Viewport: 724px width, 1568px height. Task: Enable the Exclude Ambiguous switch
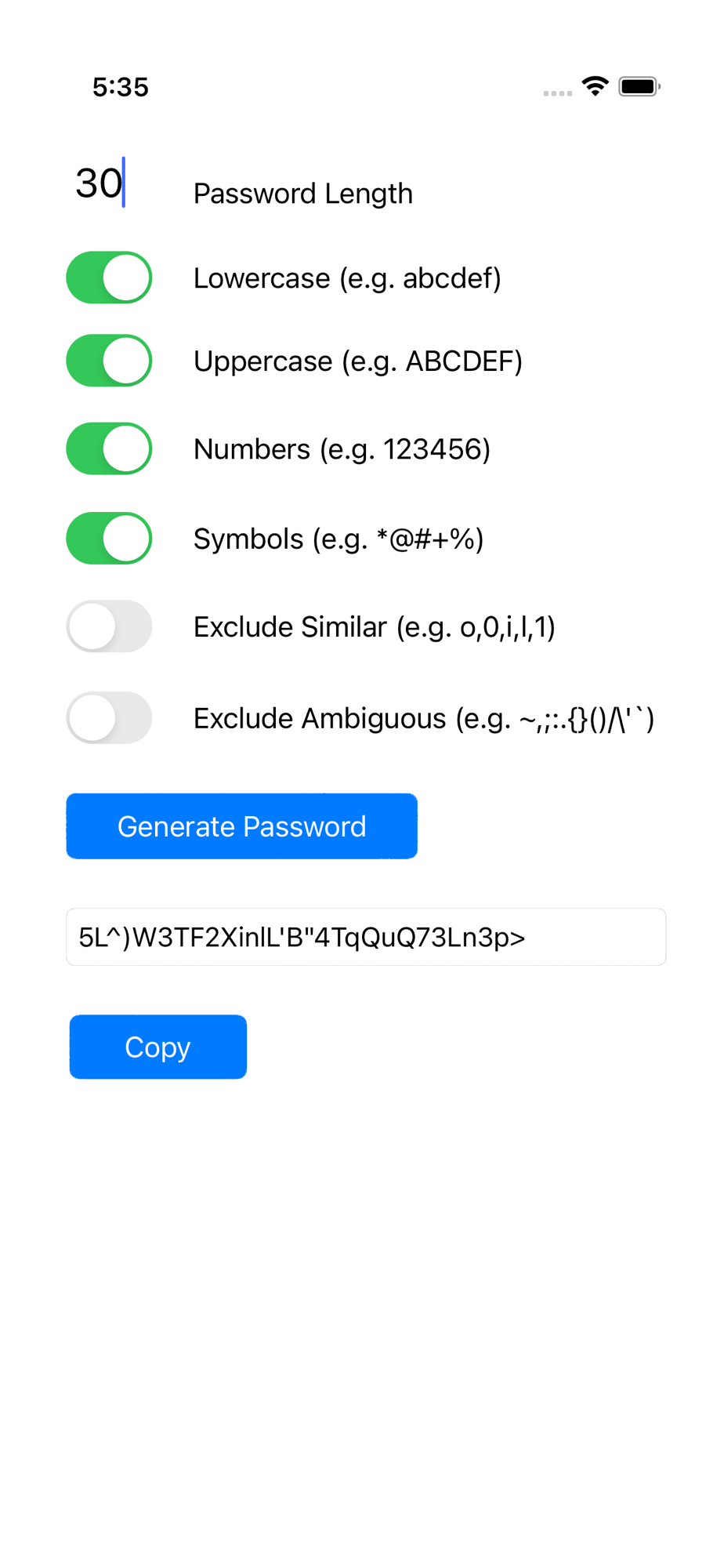(109, 717)
